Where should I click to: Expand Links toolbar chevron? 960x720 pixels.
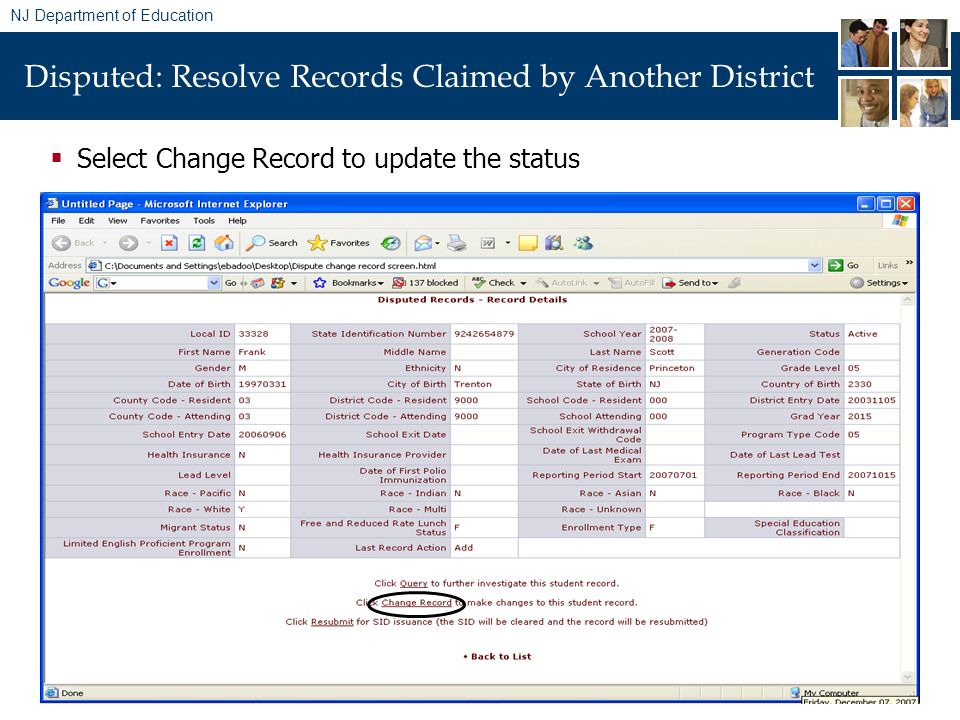pyautogui.click(x=909, y=263)
